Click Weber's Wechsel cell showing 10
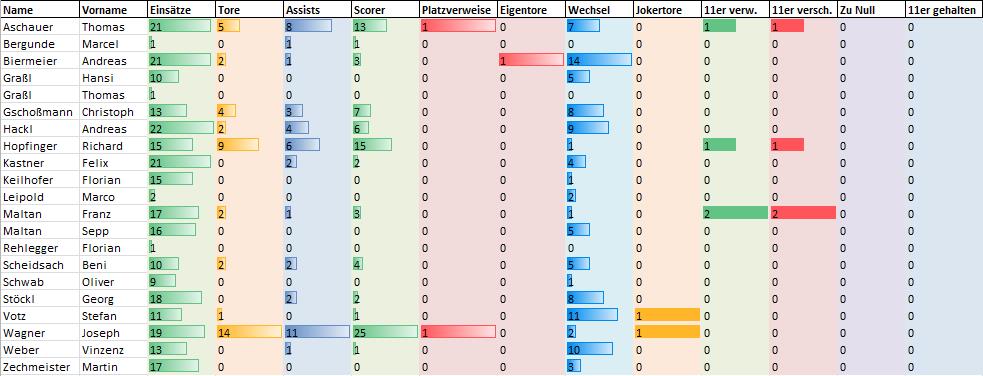This screenshot has width=983, height=376. (x=599, y=349)
